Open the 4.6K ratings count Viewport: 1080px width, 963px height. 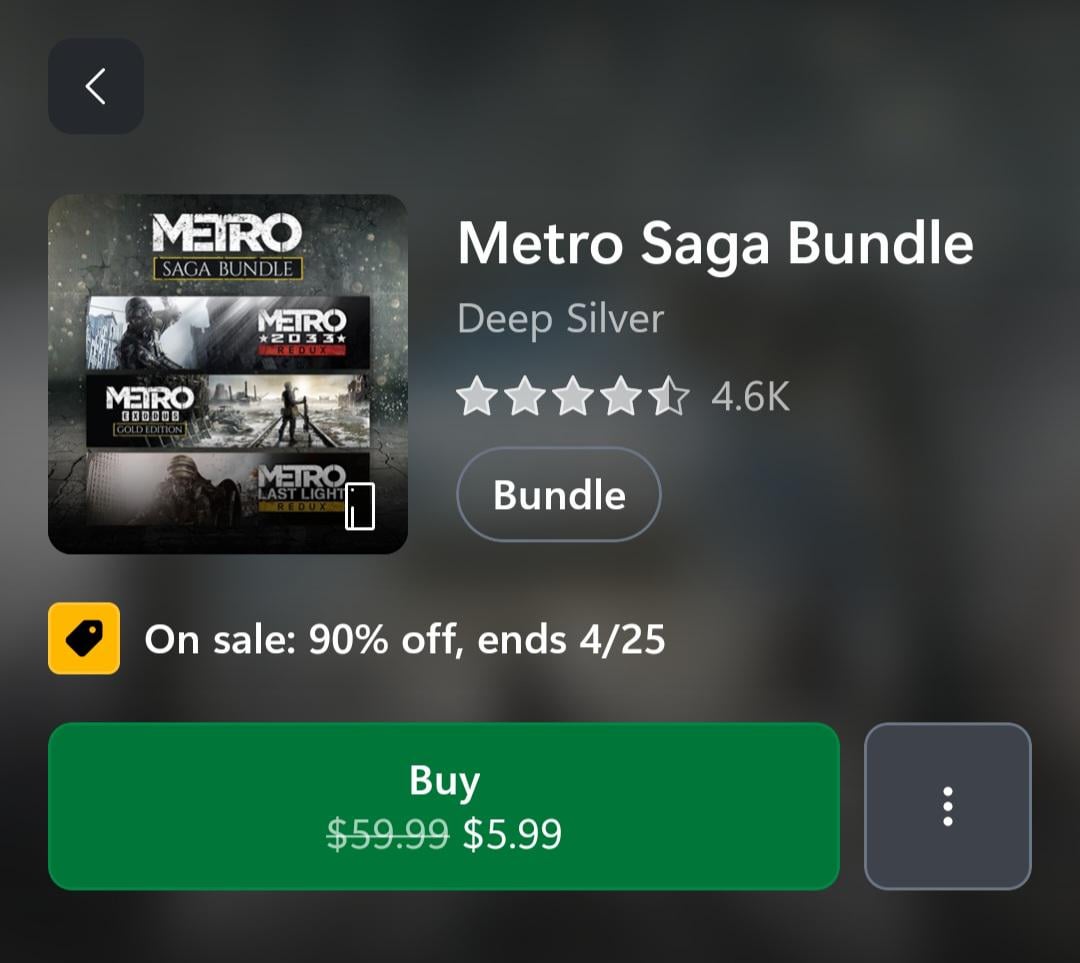[750, 397]
